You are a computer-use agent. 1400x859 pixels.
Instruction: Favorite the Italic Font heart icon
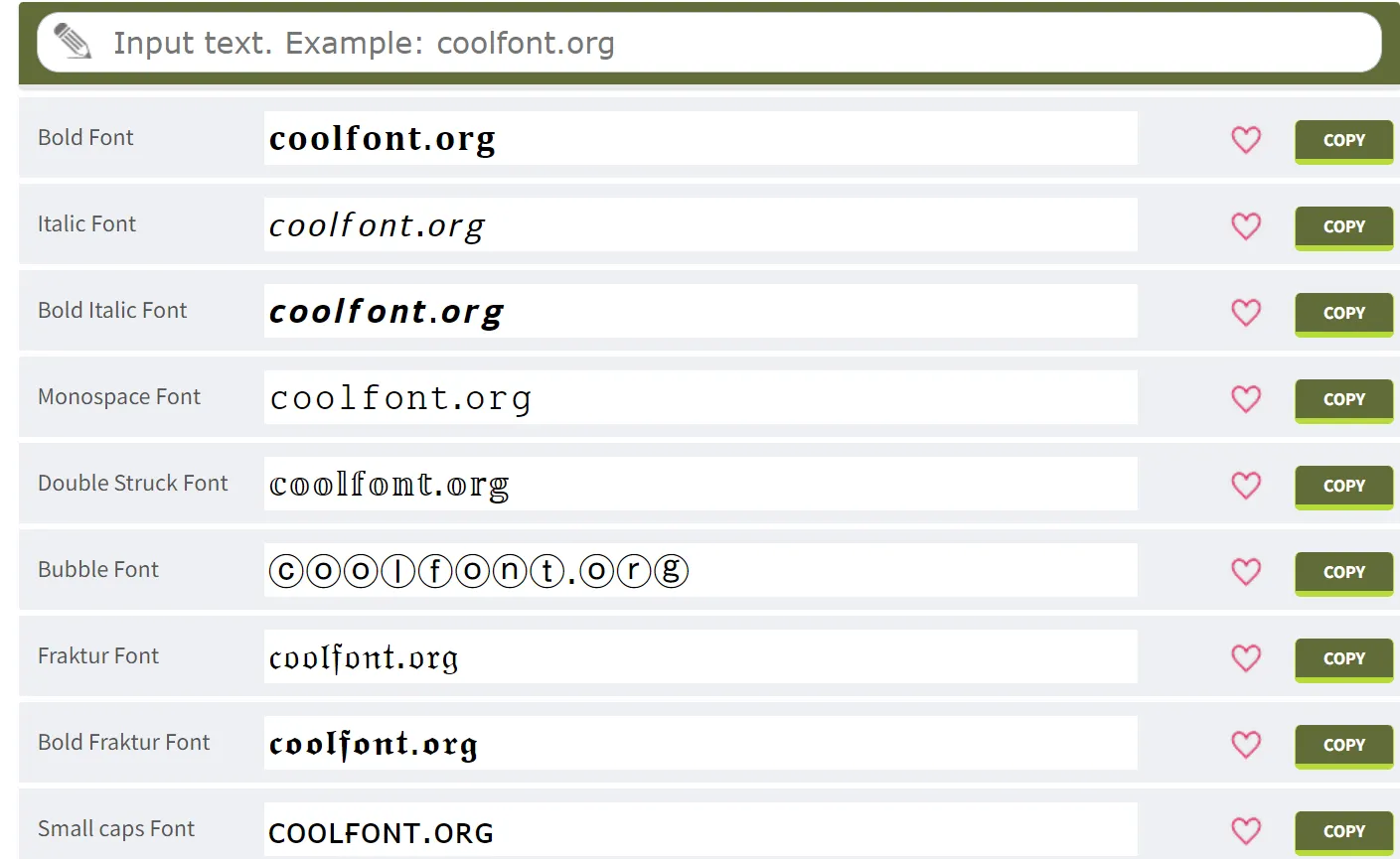click(1246, 225)
